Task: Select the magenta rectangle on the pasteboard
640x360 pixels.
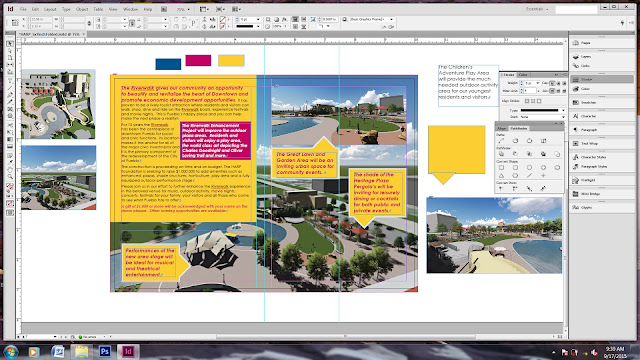Action: 198,60
